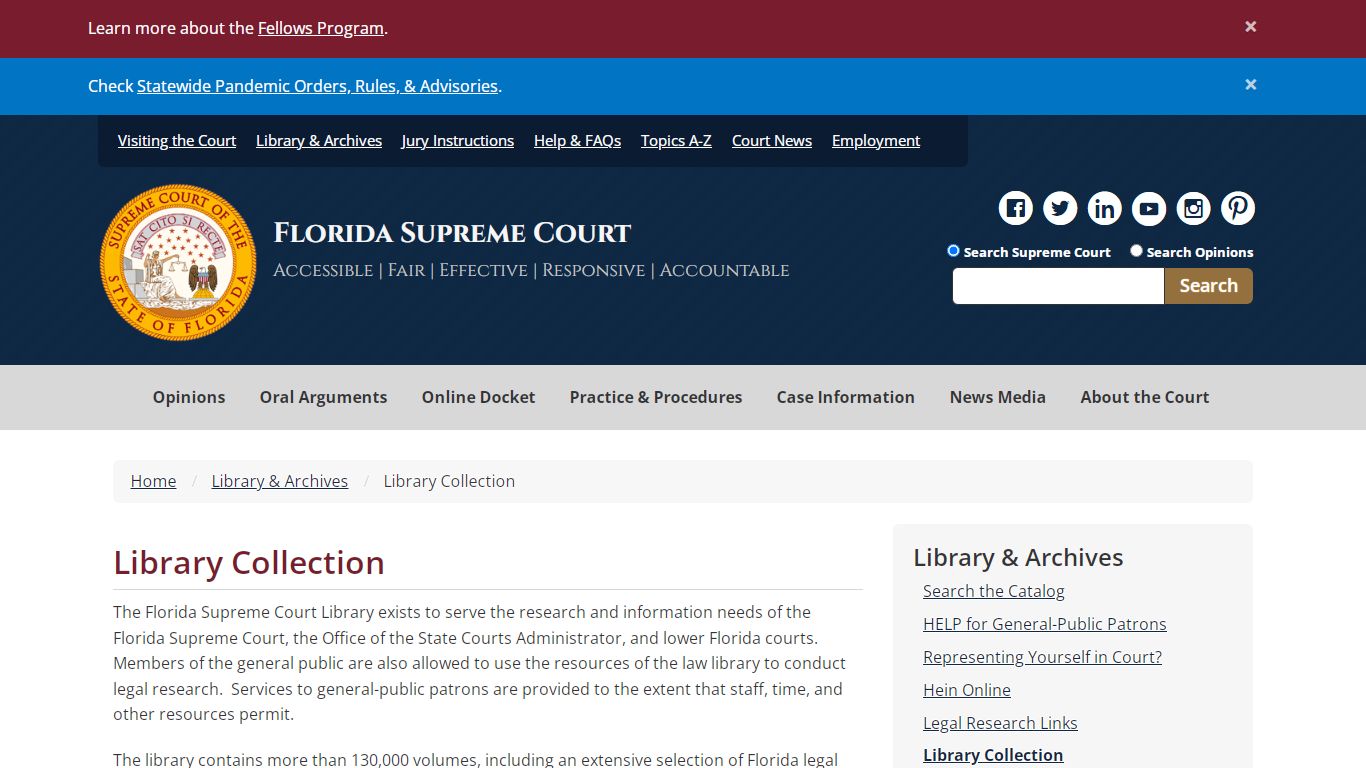Open the LinkedIn social icon
Image resolution: width=1366 pixels, height=768 pixels.
(x=1105, y=208)
